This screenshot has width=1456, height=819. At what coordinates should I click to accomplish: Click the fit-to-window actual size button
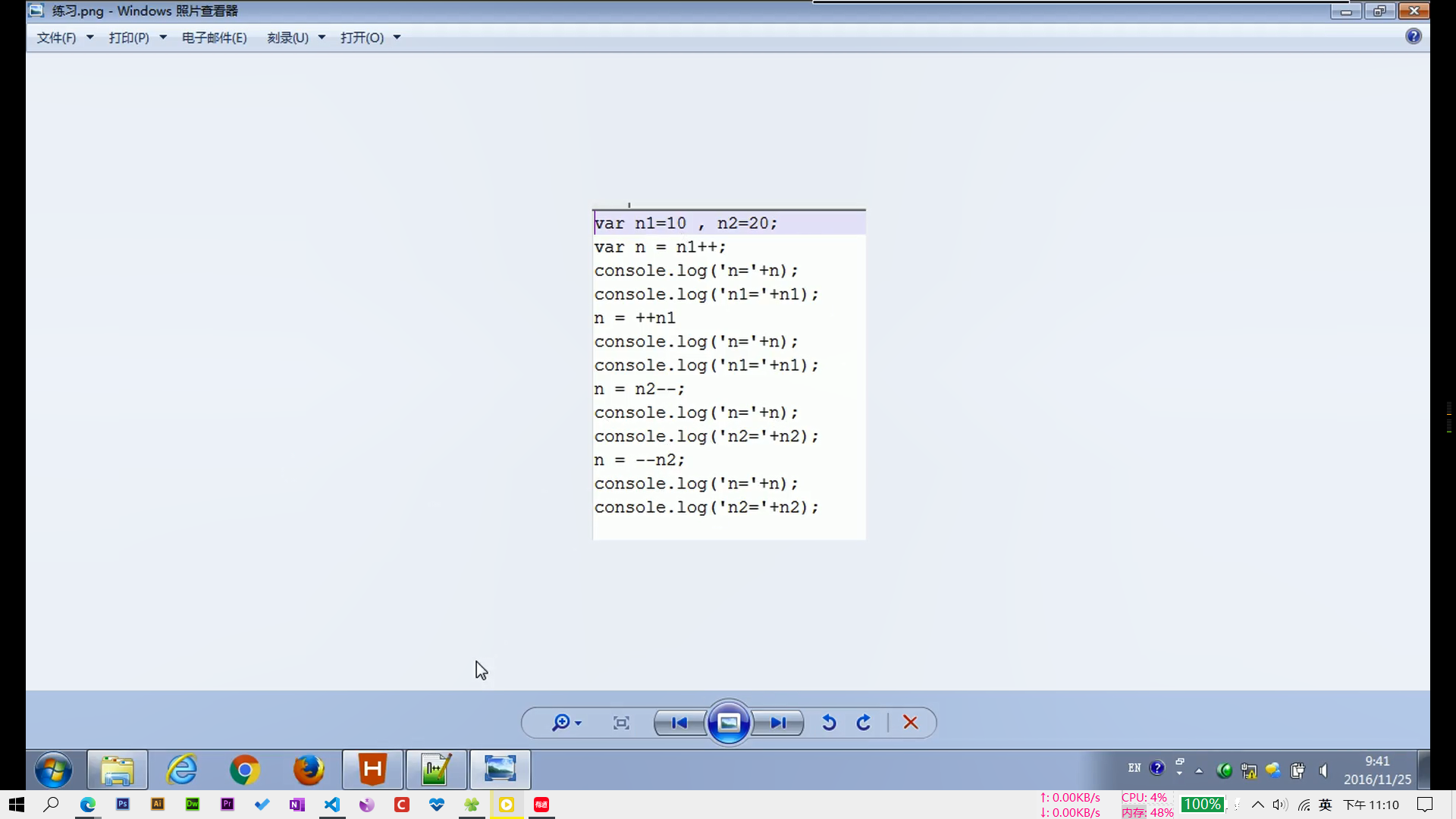pos(621,723)
